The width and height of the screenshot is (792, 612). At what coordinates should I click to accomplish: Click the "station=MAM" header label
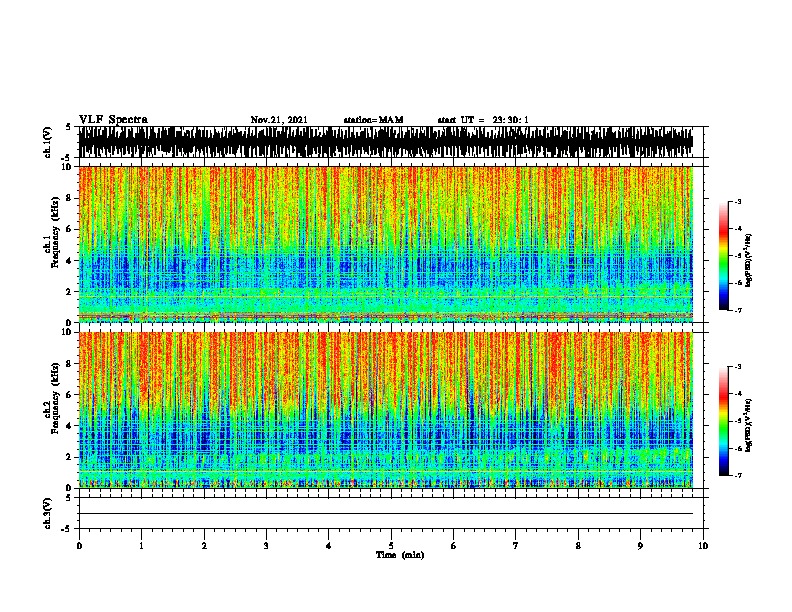(x=373, y=120)
